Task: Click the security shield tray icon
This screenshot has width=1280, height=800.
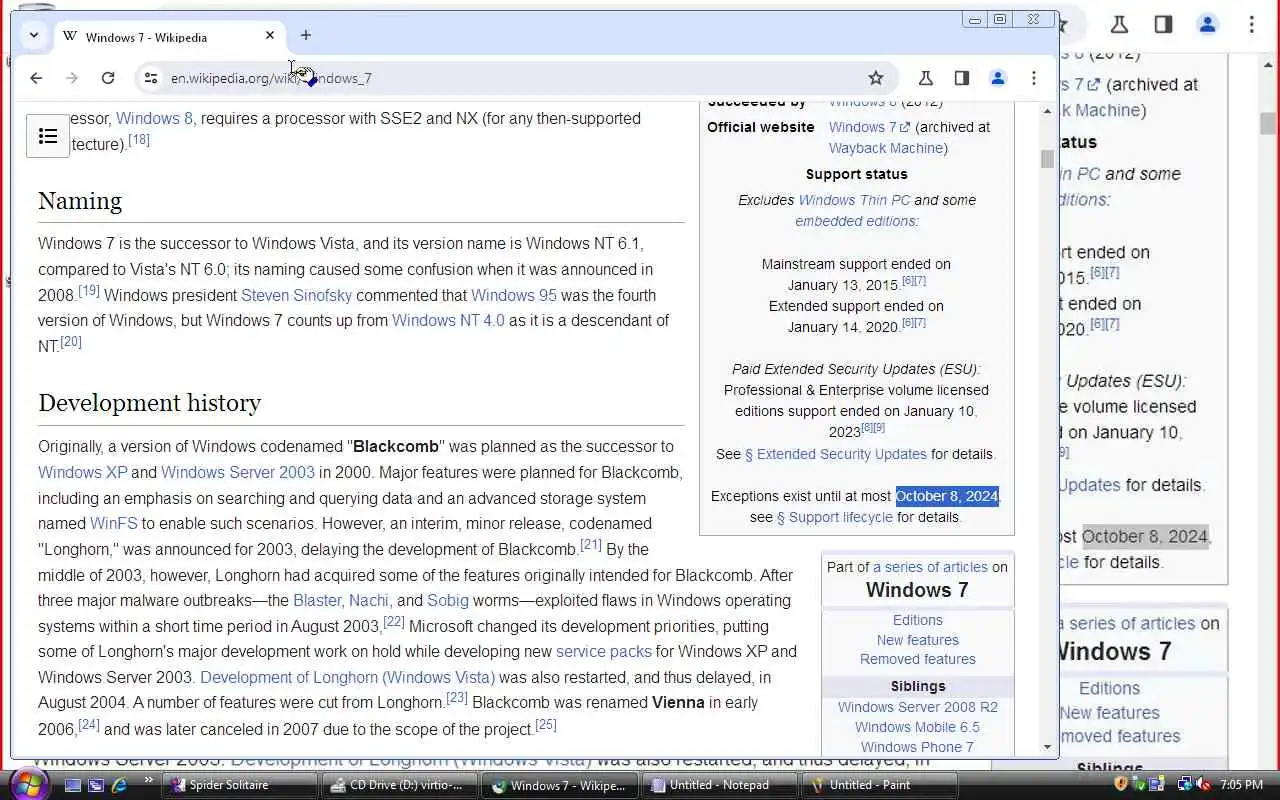Action: click(1121, 784)
